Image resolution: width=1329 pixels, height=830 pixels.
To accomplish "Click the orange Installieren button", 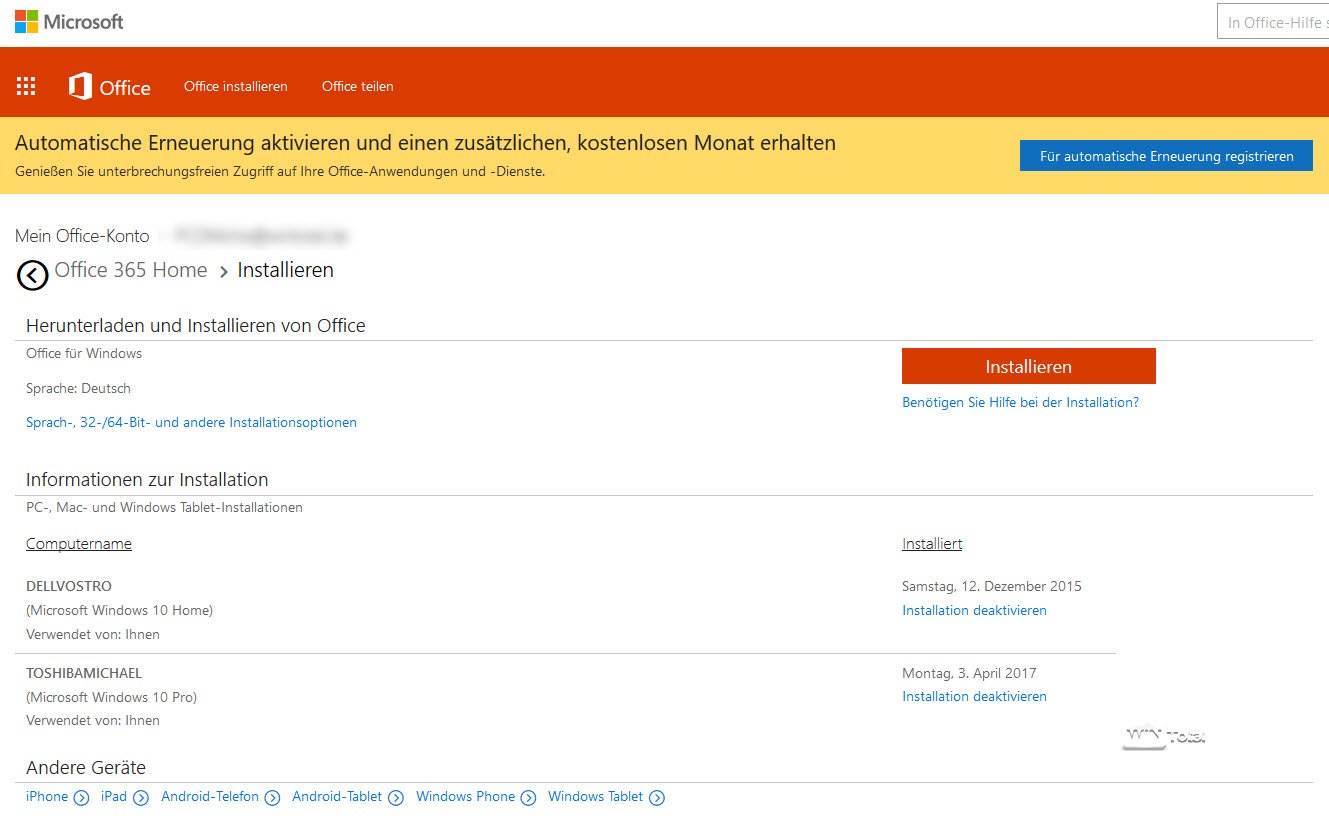I will pos(1029,366).
